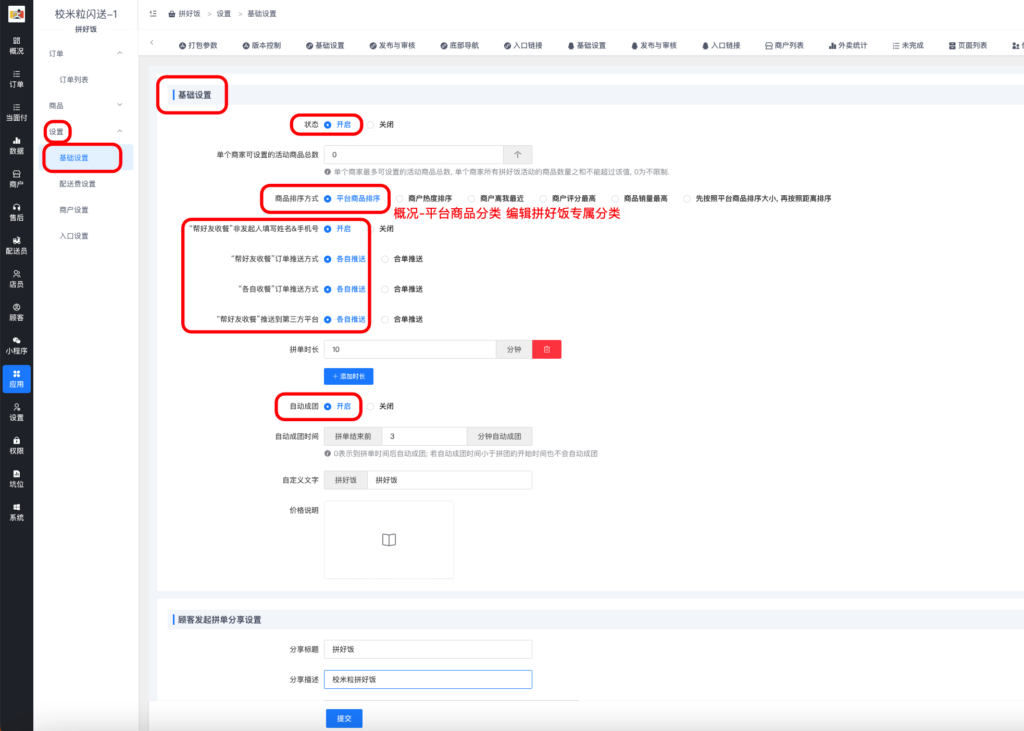Collapse the 订单 group in side menu
Viewport: 1024px width, 731px height.
click(x=120, y=52)
